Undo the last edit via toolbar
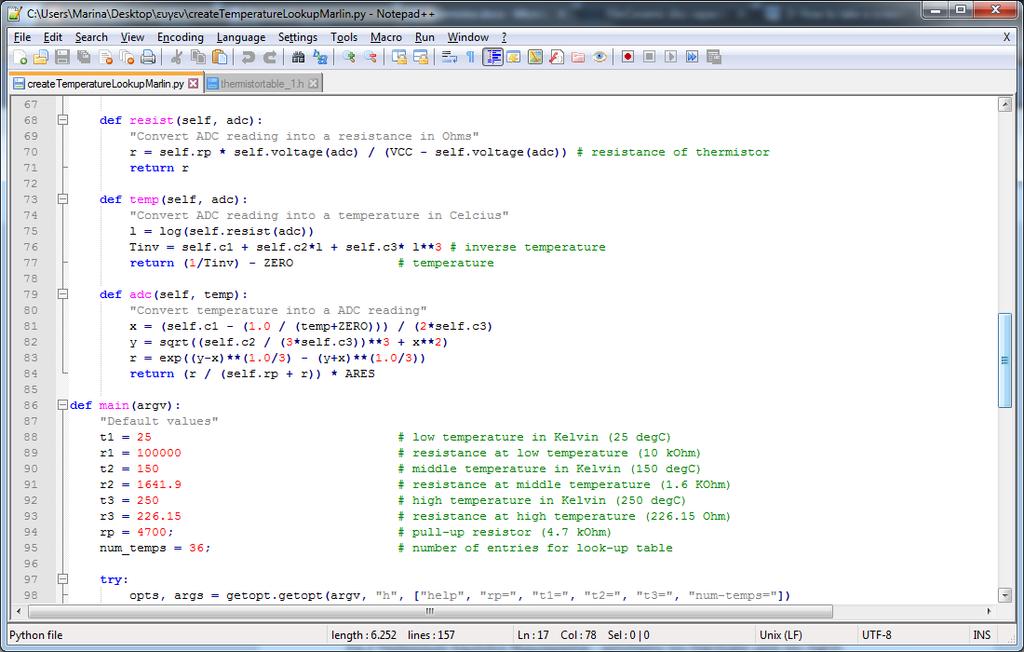The height and width of the screenshot is (652, 1024). pyautogui.click(x=248, y=57)
